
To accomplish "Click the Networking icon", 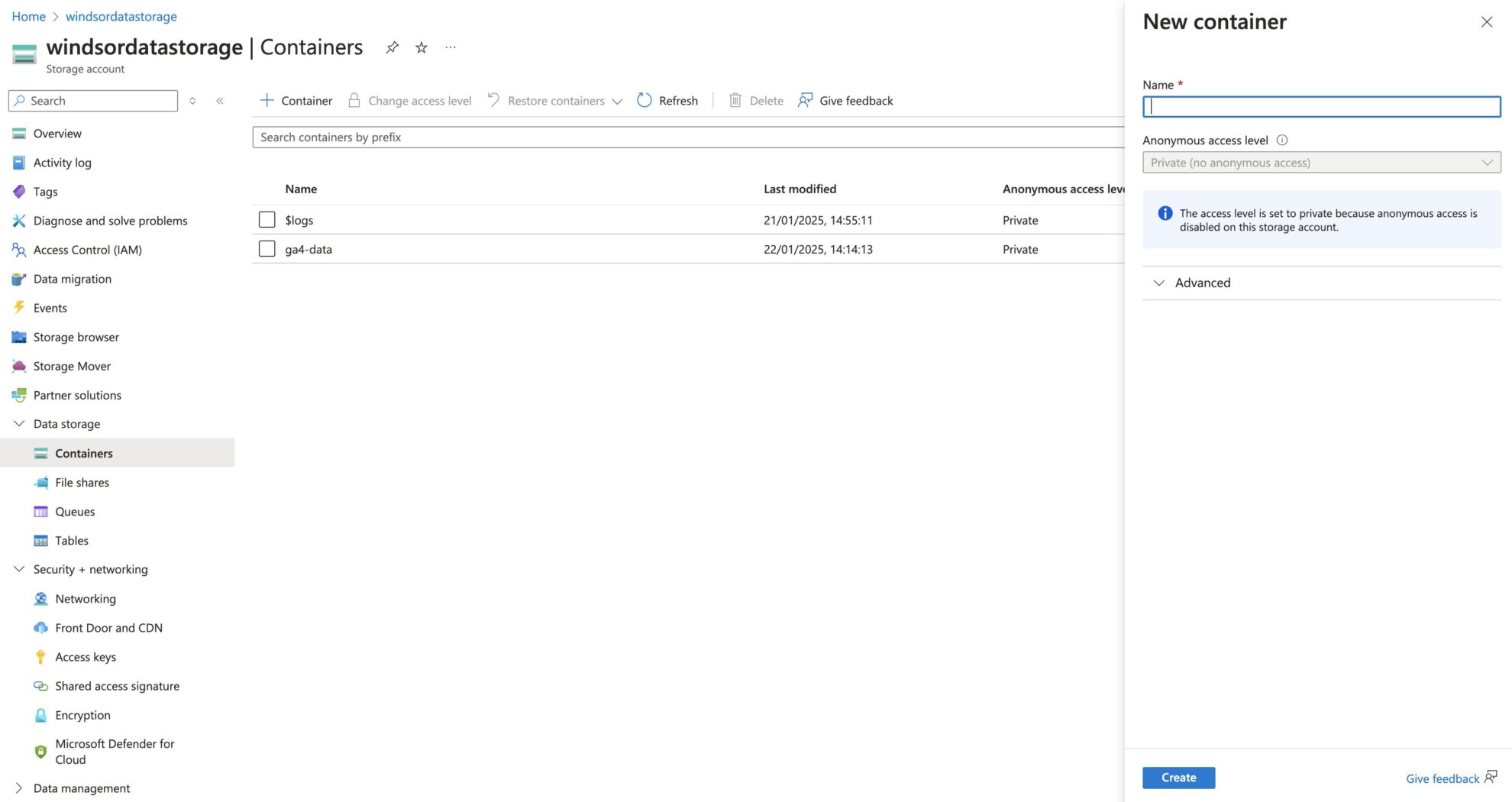I will (41, 599).
